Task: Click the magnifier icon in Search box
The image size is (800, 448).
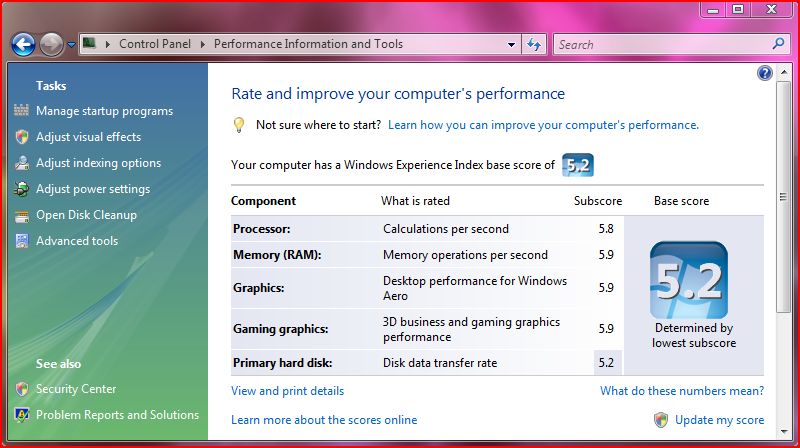Action: point(778,44)
